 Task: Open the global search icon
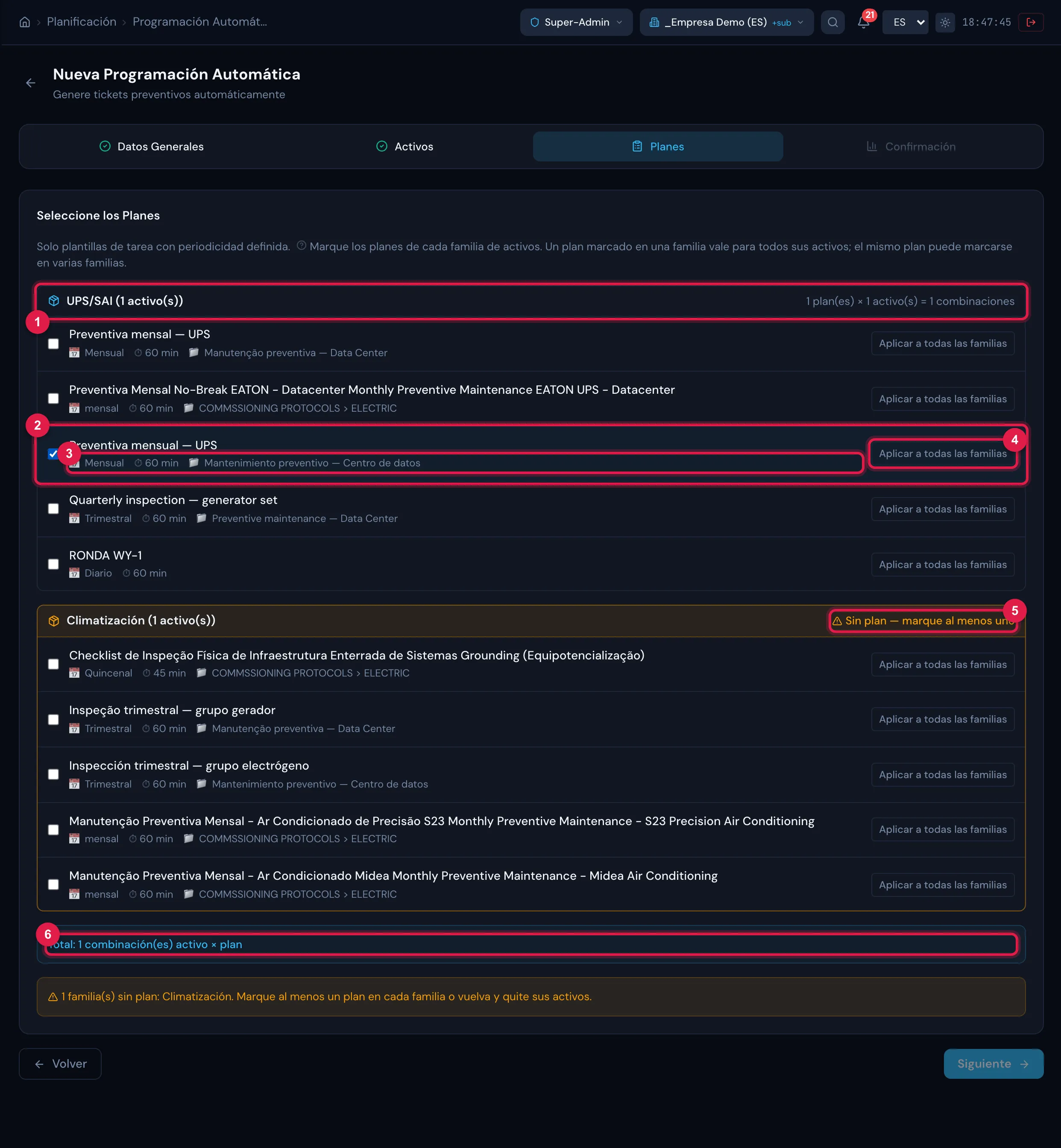point(832,22)
